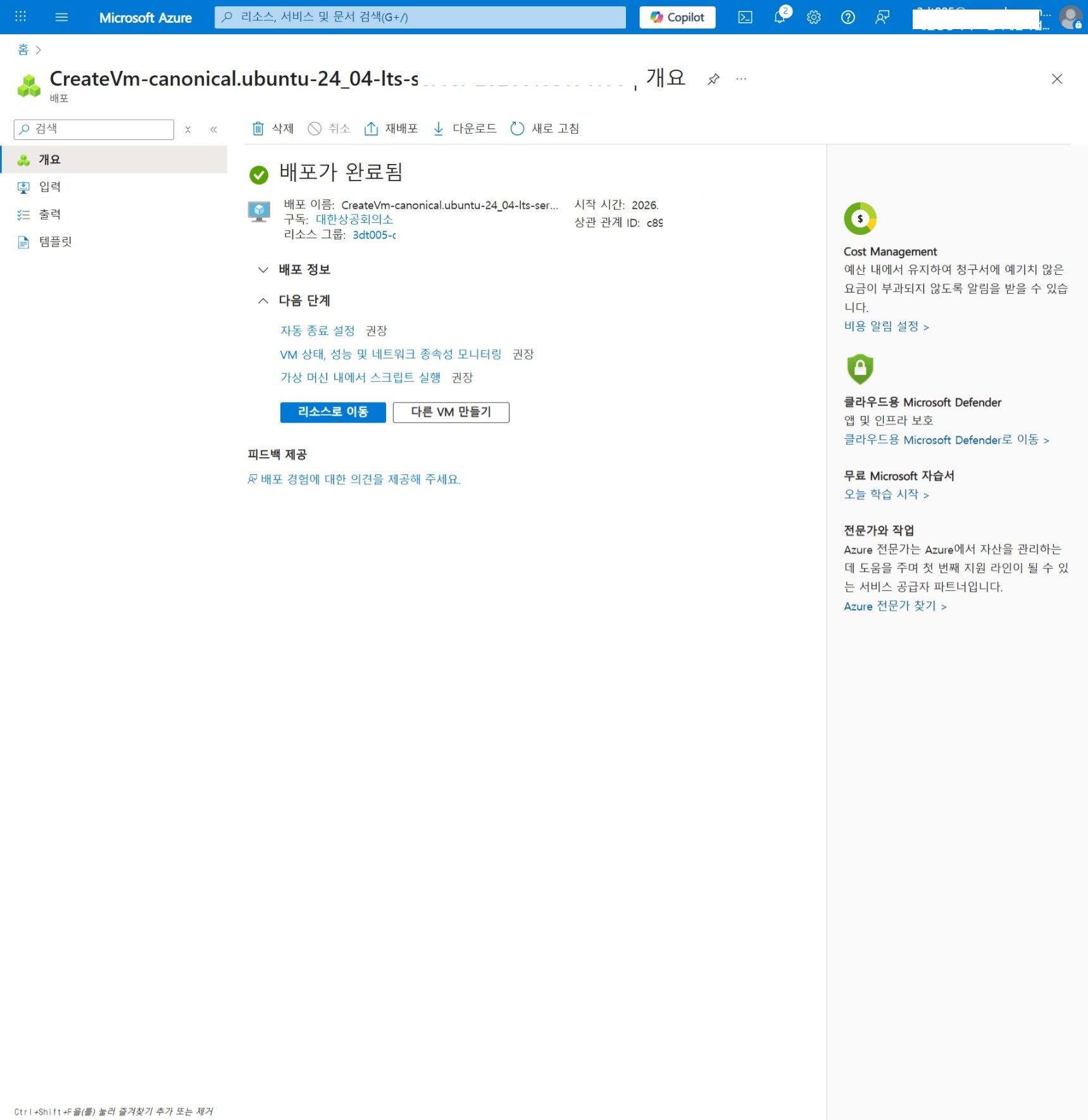Open the 오늘 학습 시작 link
Screen dimensions: 1088x1120
tap(886, 494)
